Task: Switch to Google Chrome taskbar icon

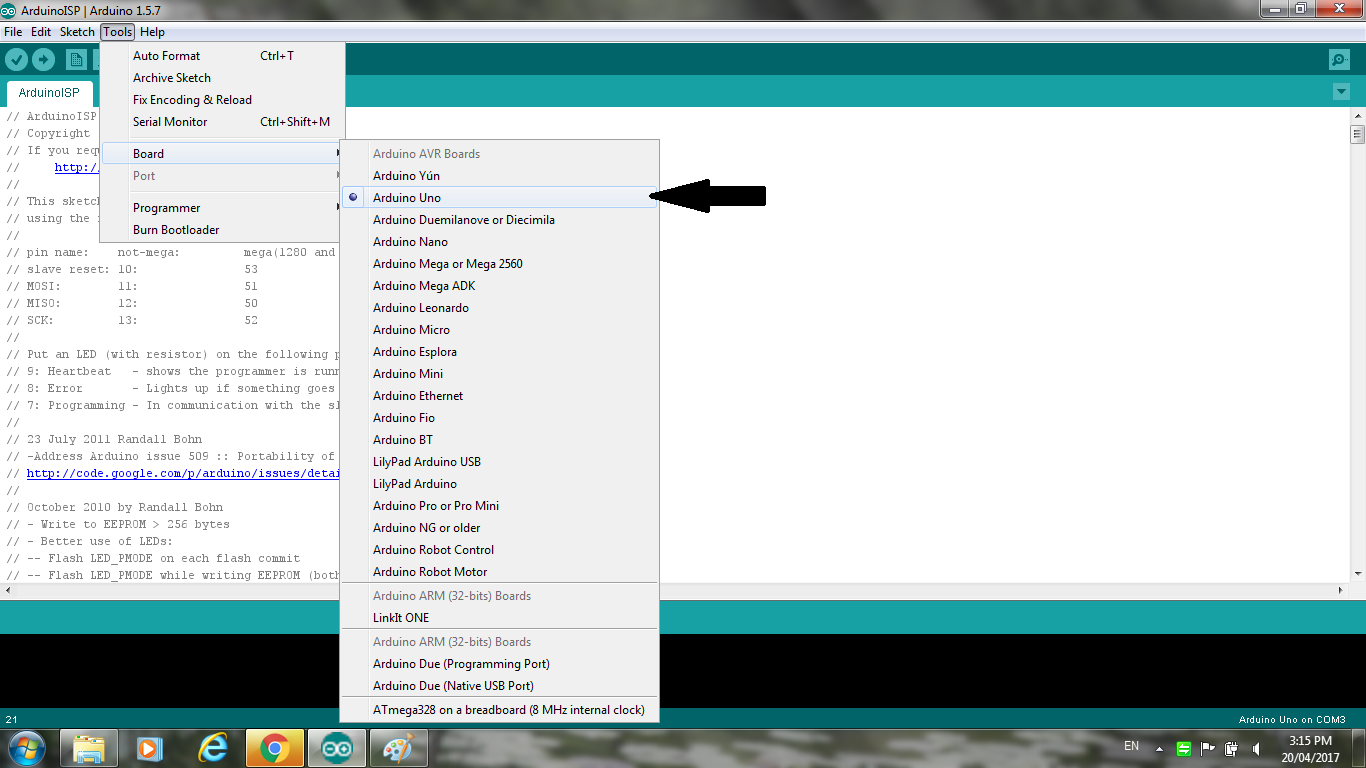Action: click(x=274, y=748)
